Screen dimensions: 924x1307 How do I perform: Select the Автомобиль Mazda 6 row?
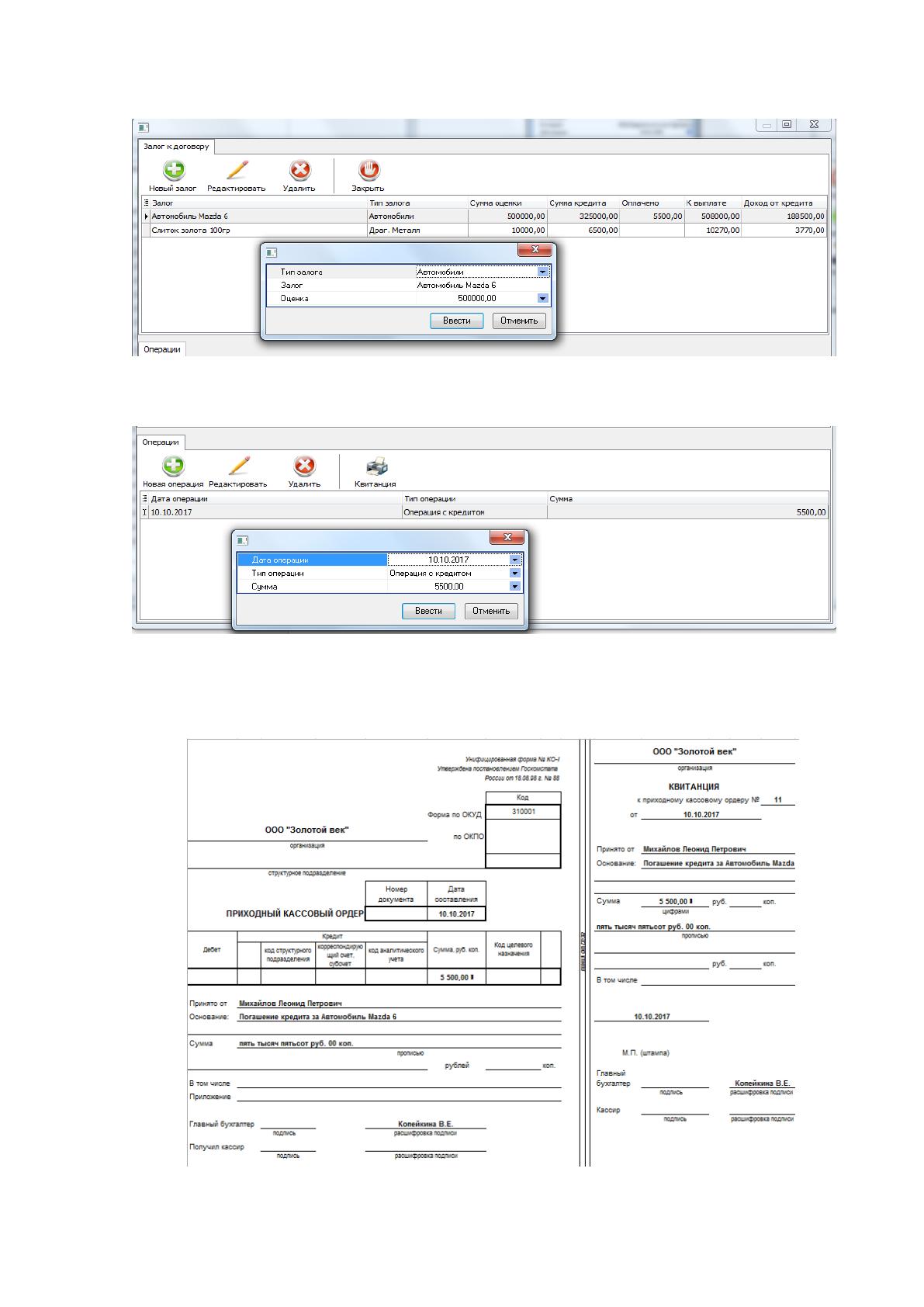(484, 217)
